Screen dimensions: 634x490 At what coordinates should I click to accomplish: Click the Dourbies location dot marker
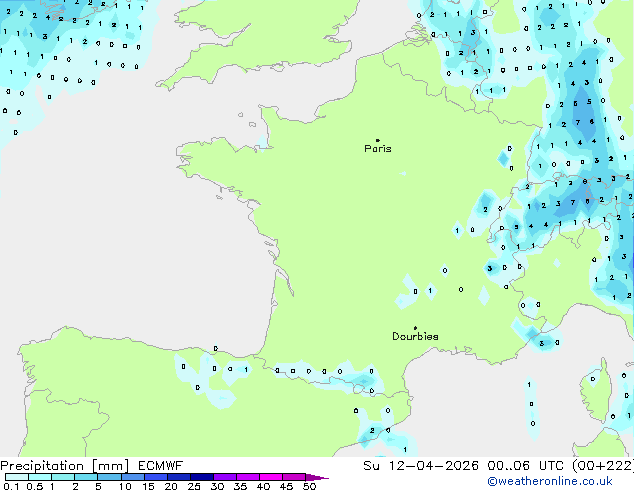415,328
